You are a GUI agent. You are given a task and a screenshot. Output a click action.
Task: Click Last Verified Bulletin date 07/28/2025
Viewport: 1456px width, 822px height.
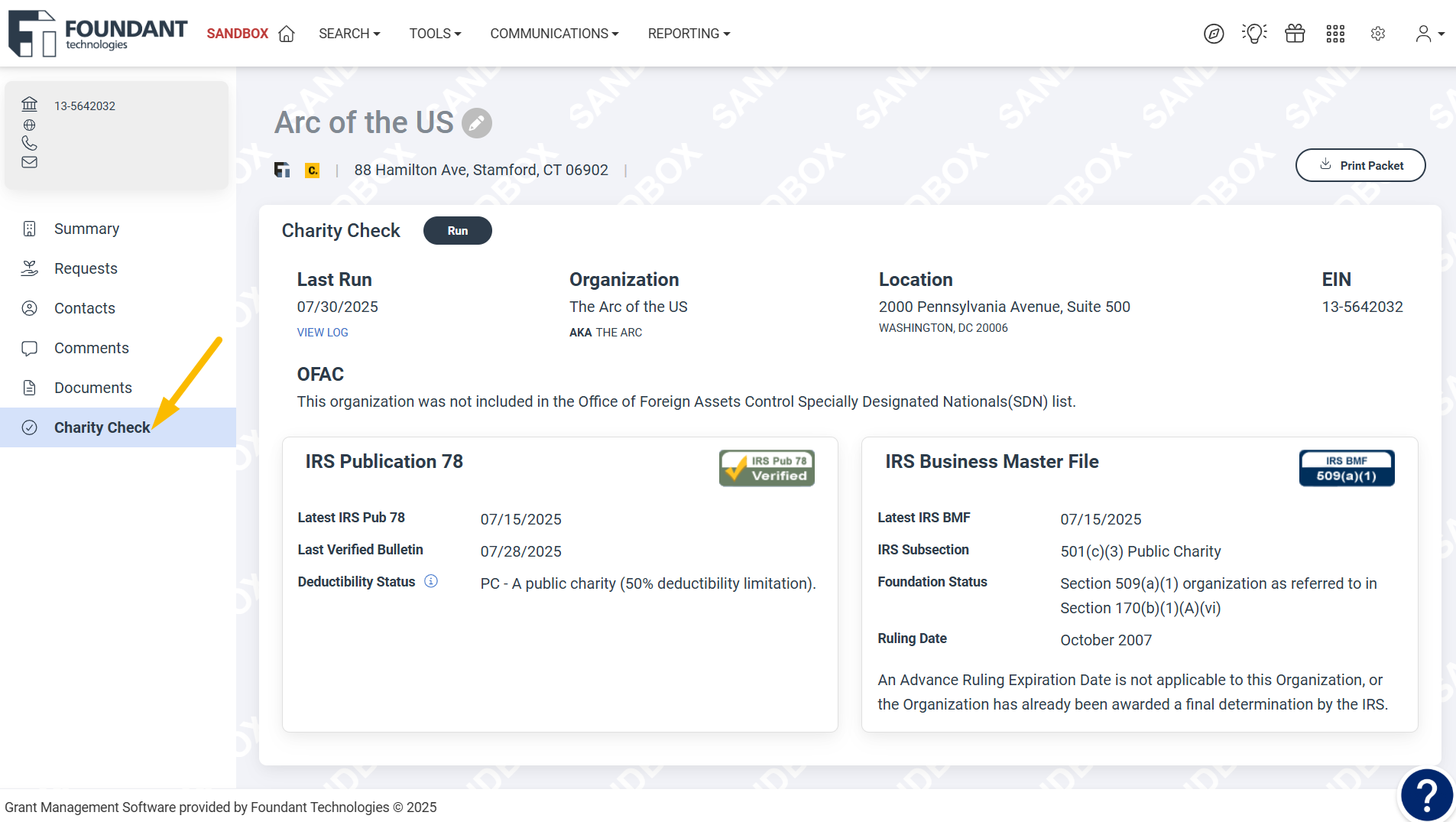click(520, 551)
